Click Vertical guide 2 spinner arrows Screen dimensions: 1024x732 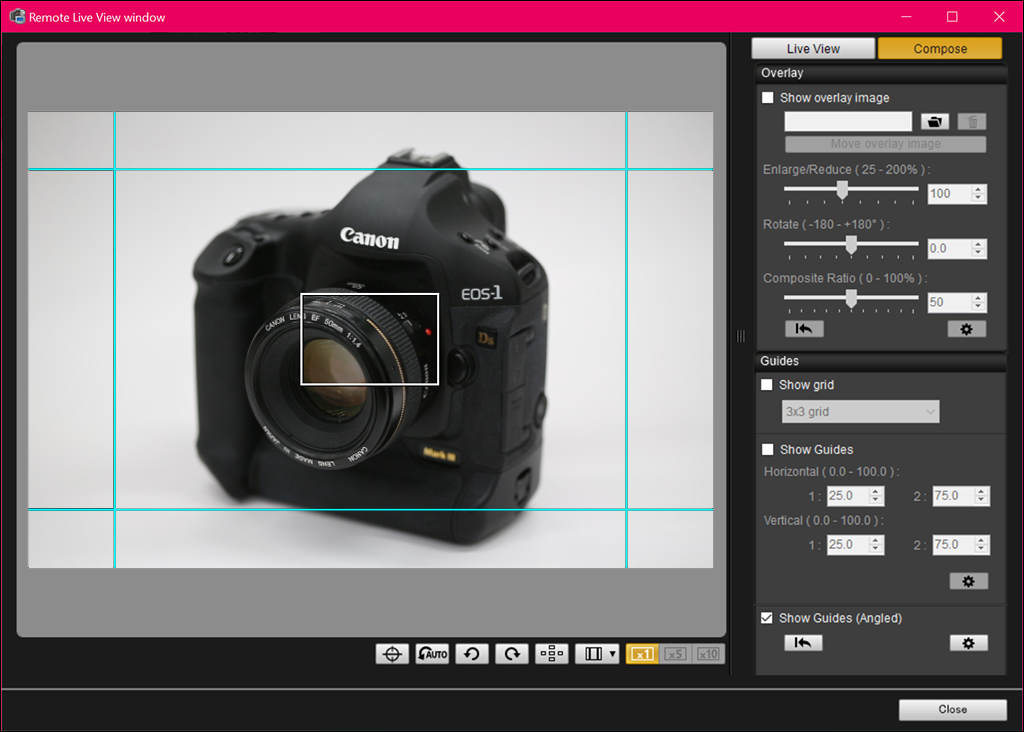(982, 545)
